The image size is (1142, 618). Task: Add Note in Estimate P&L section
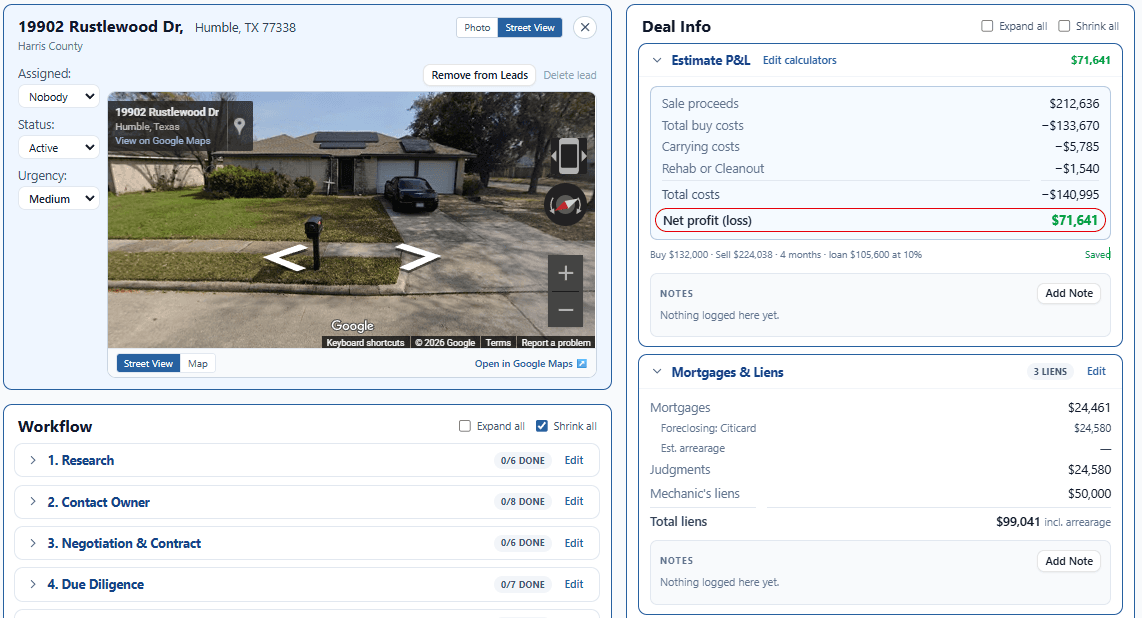click(1069, 293)
